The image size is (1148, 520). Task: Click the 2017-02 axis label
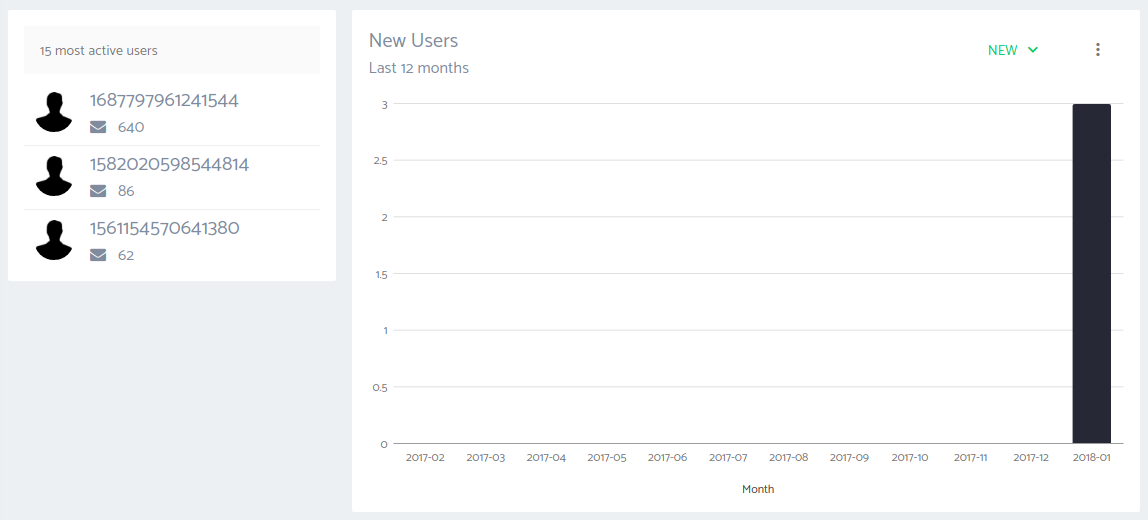pos(425,458)
